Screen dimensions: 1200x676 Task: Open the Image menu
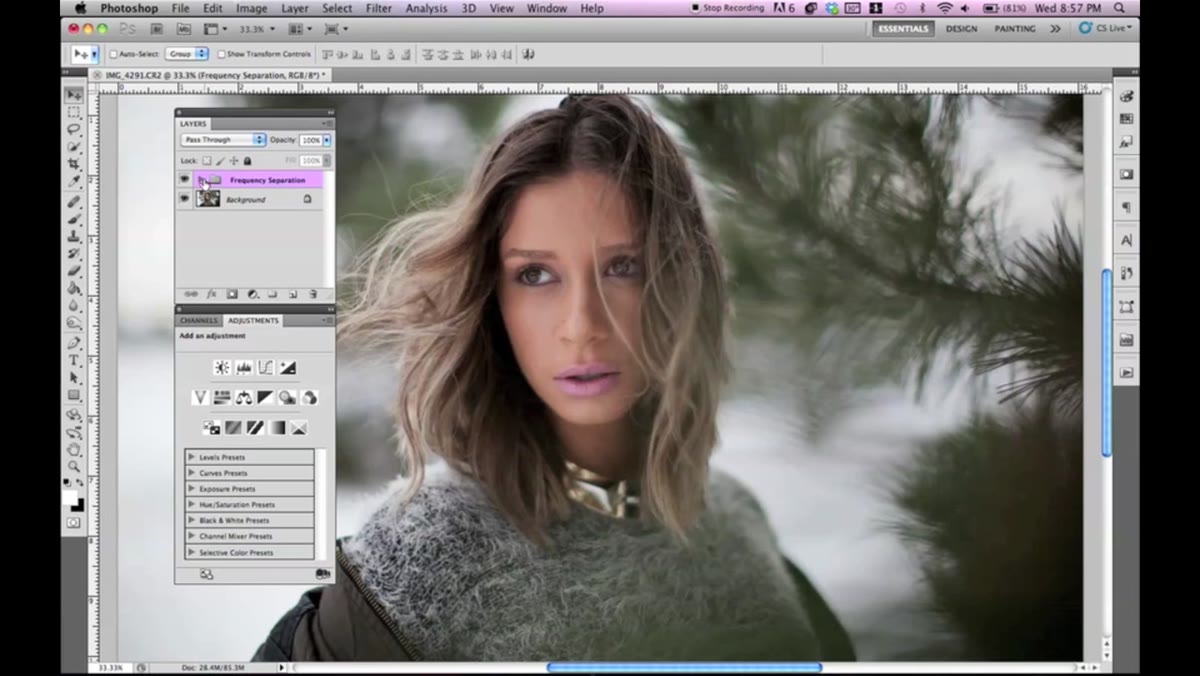click(x=251, y=8)
